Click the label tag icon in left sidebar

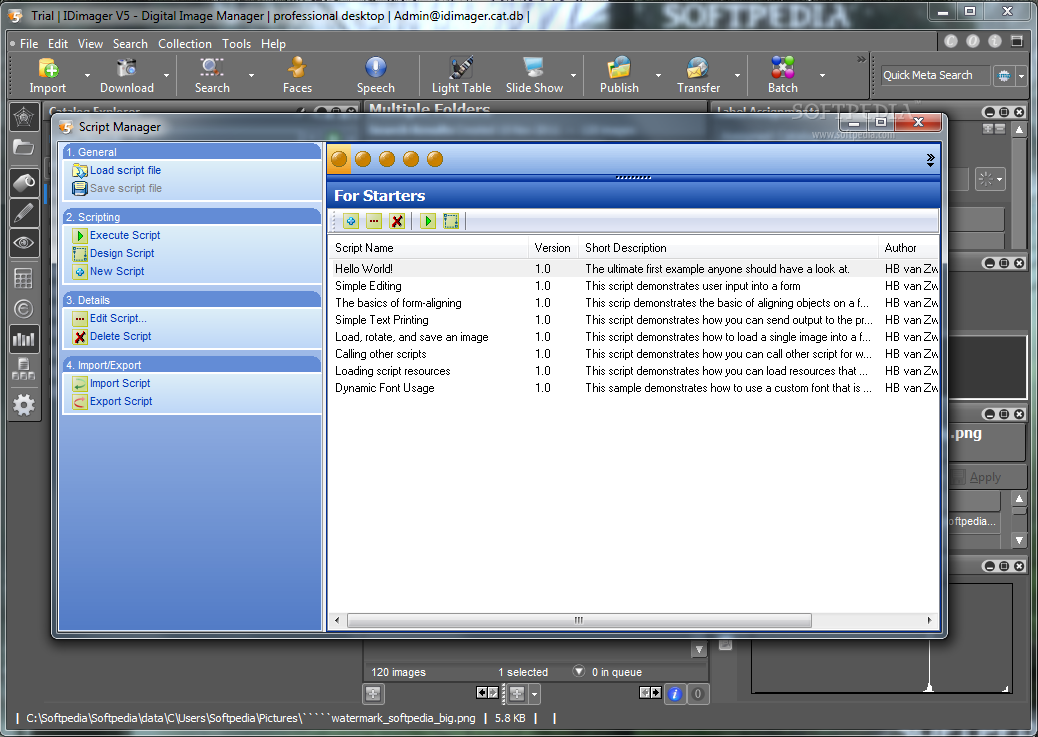[x=24, y=182]
